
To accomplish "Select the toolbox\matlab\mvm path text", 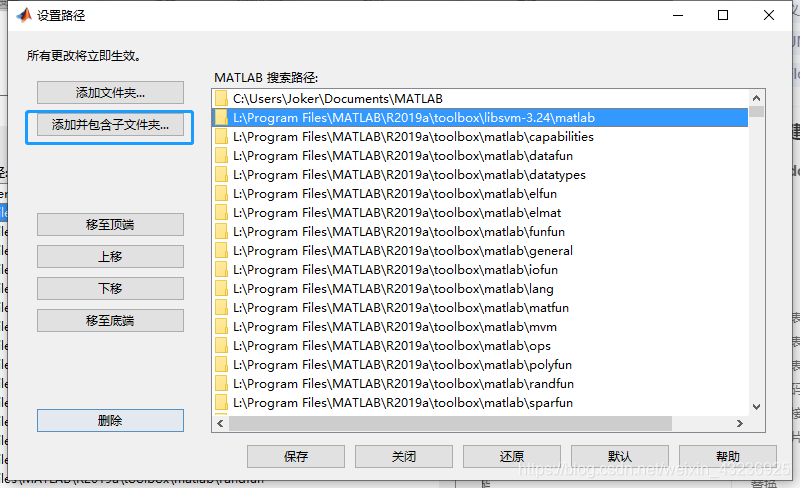I will [395, 327].
